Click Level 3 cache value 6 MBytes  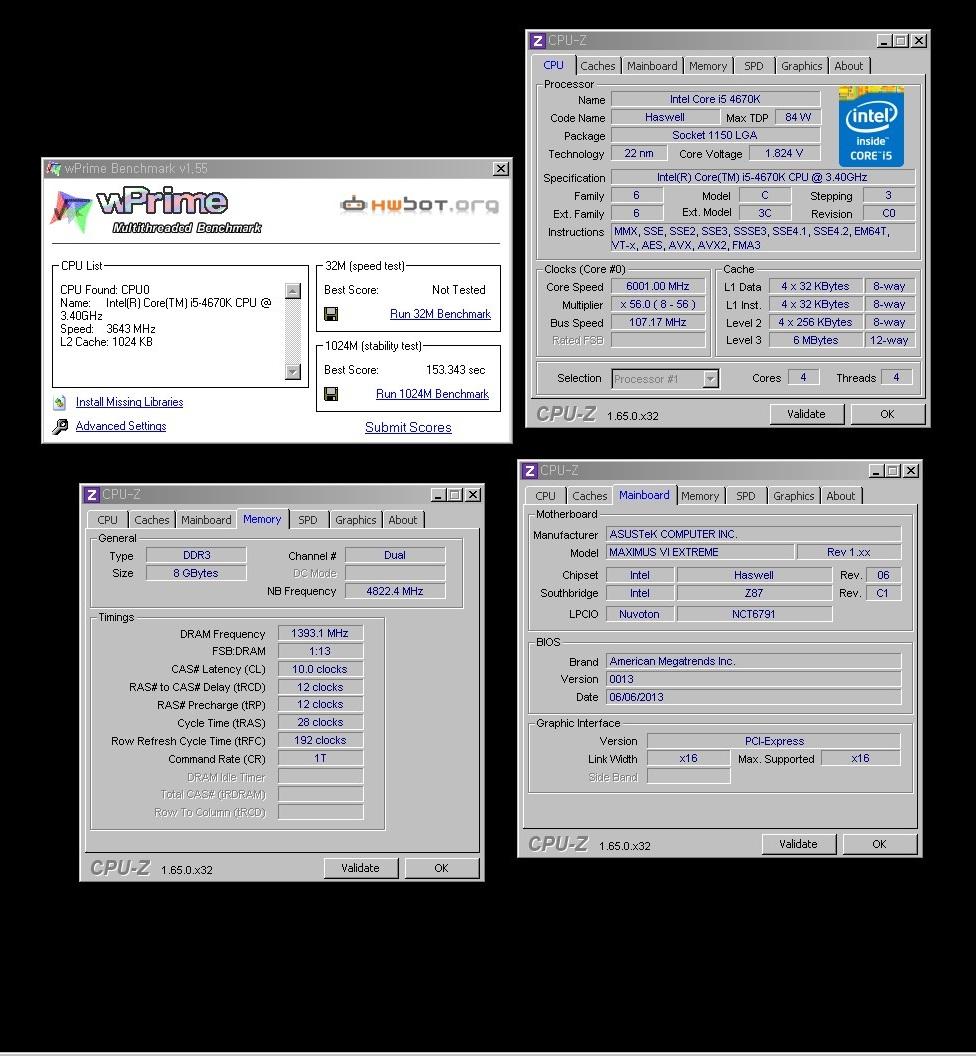(815, 340)
